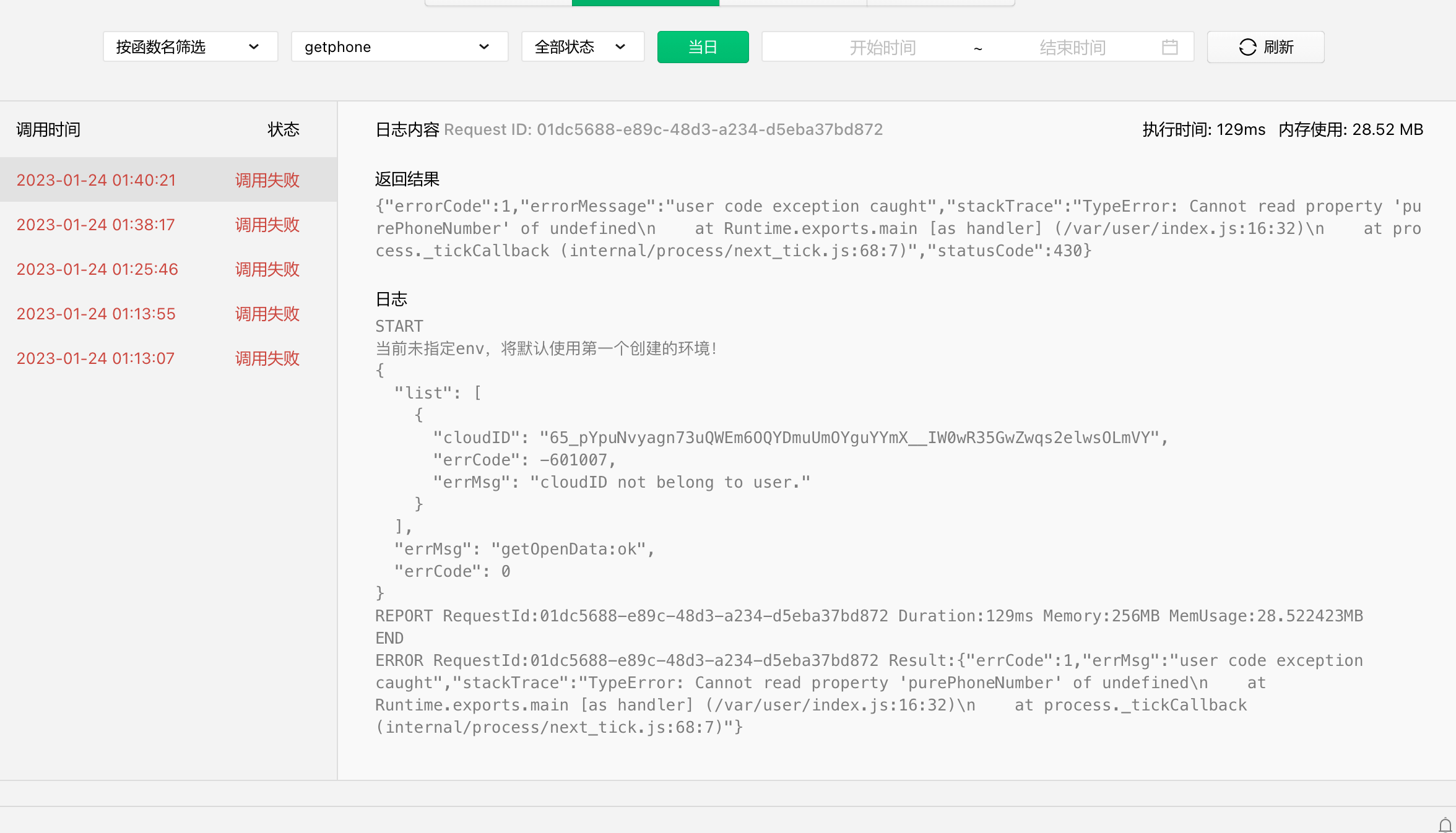Select log entry at 01:13:55

click(96, 314)
